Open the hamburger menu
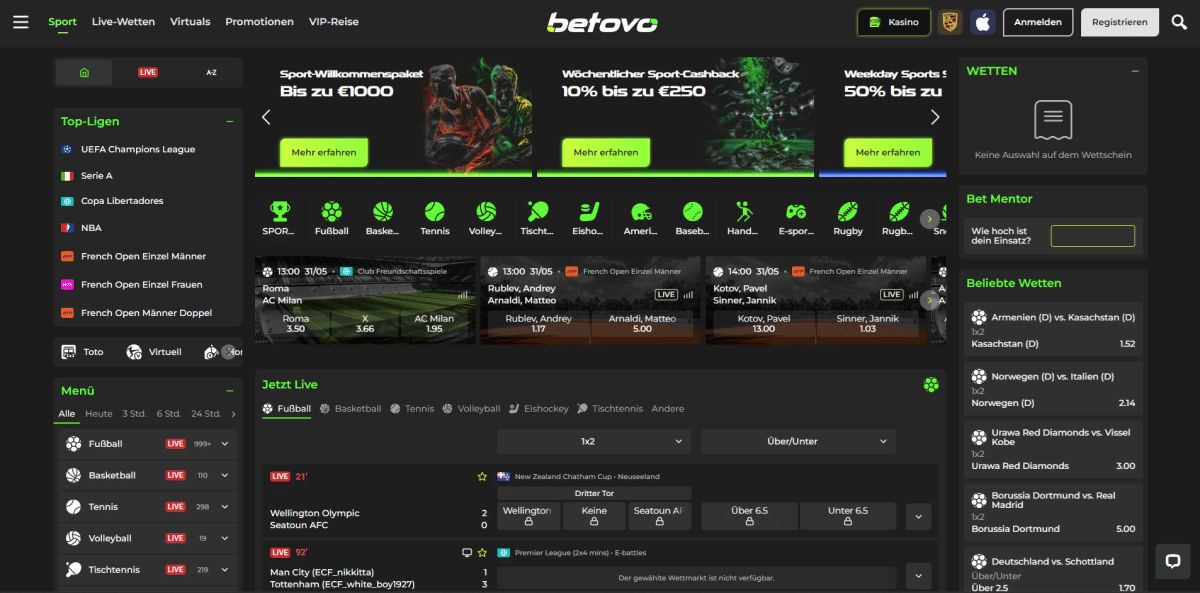 click(20, 22)
